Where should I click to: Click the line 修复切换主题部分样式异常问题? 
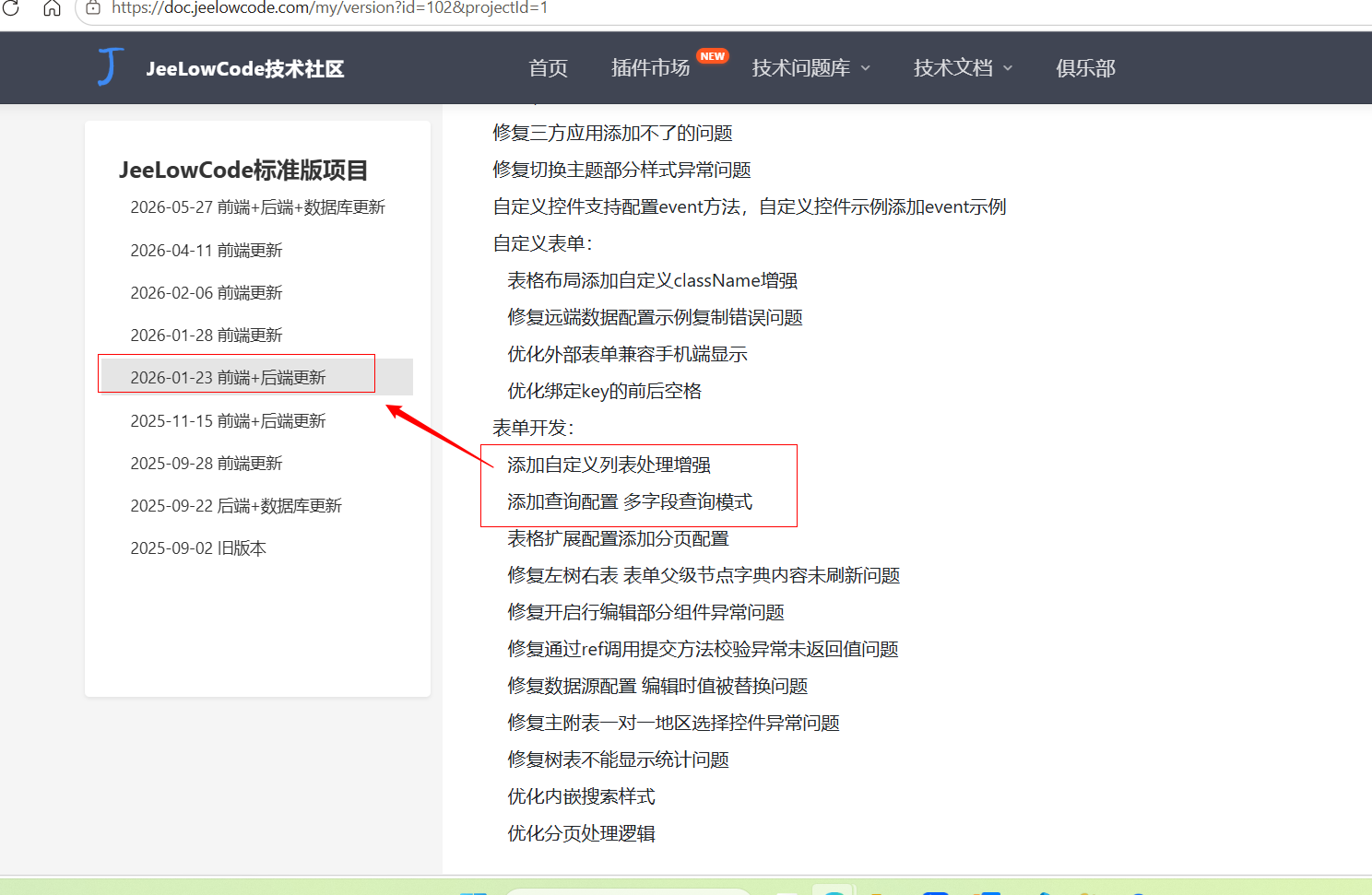click(x=621, y=171)
